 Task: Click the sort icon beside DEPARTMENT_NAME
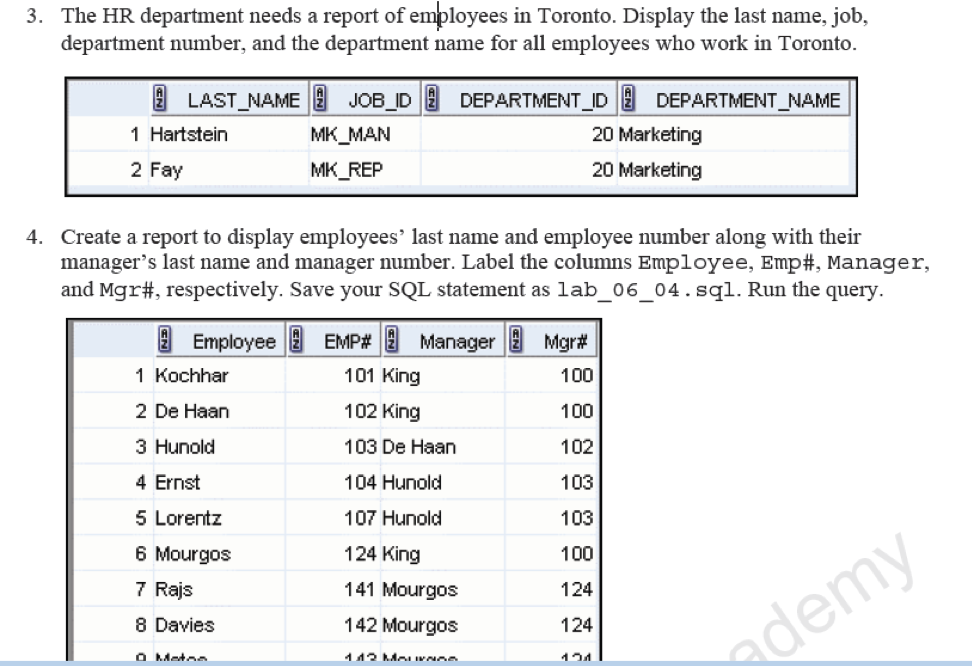627,99
